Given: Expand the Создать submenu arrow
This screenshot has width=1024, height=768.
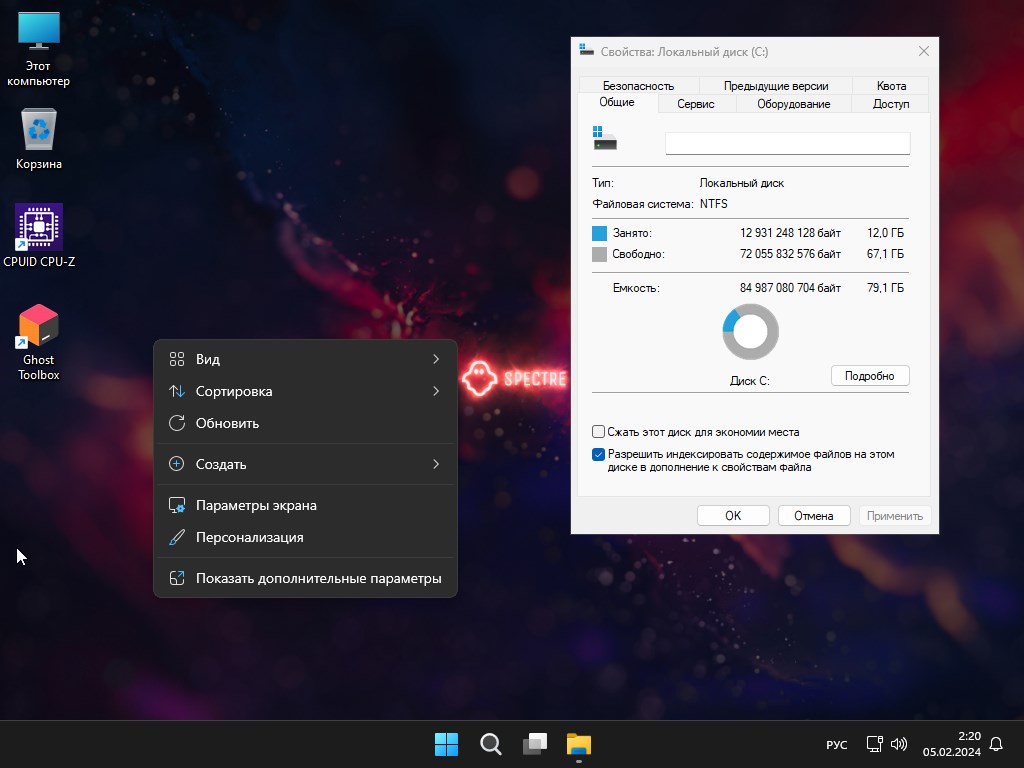Looking at the screenshot, I should 436,464.
